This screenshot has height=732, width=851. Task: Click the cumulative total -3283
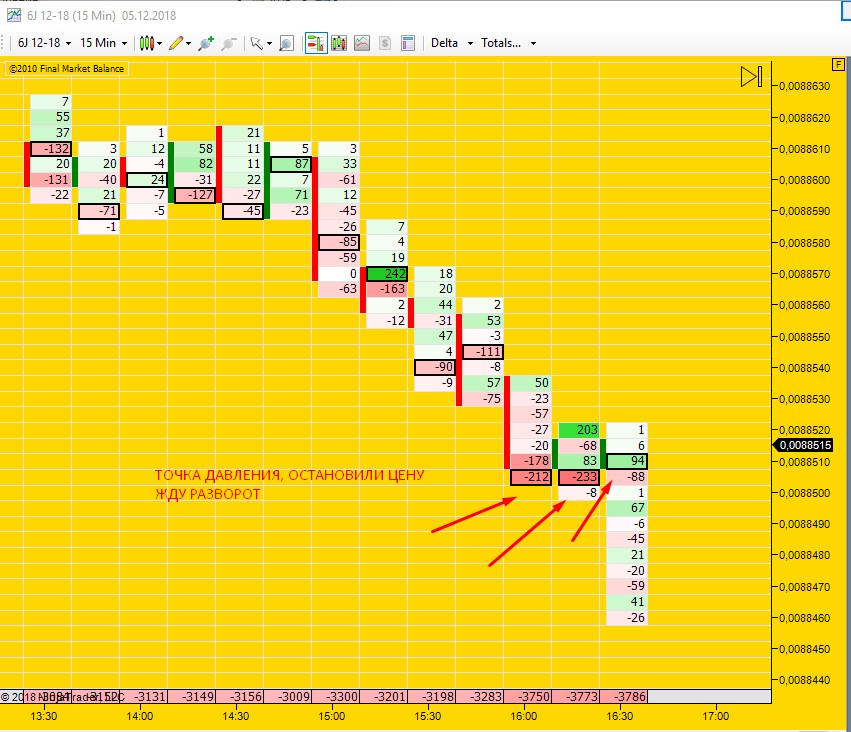(x=480, y=696)
